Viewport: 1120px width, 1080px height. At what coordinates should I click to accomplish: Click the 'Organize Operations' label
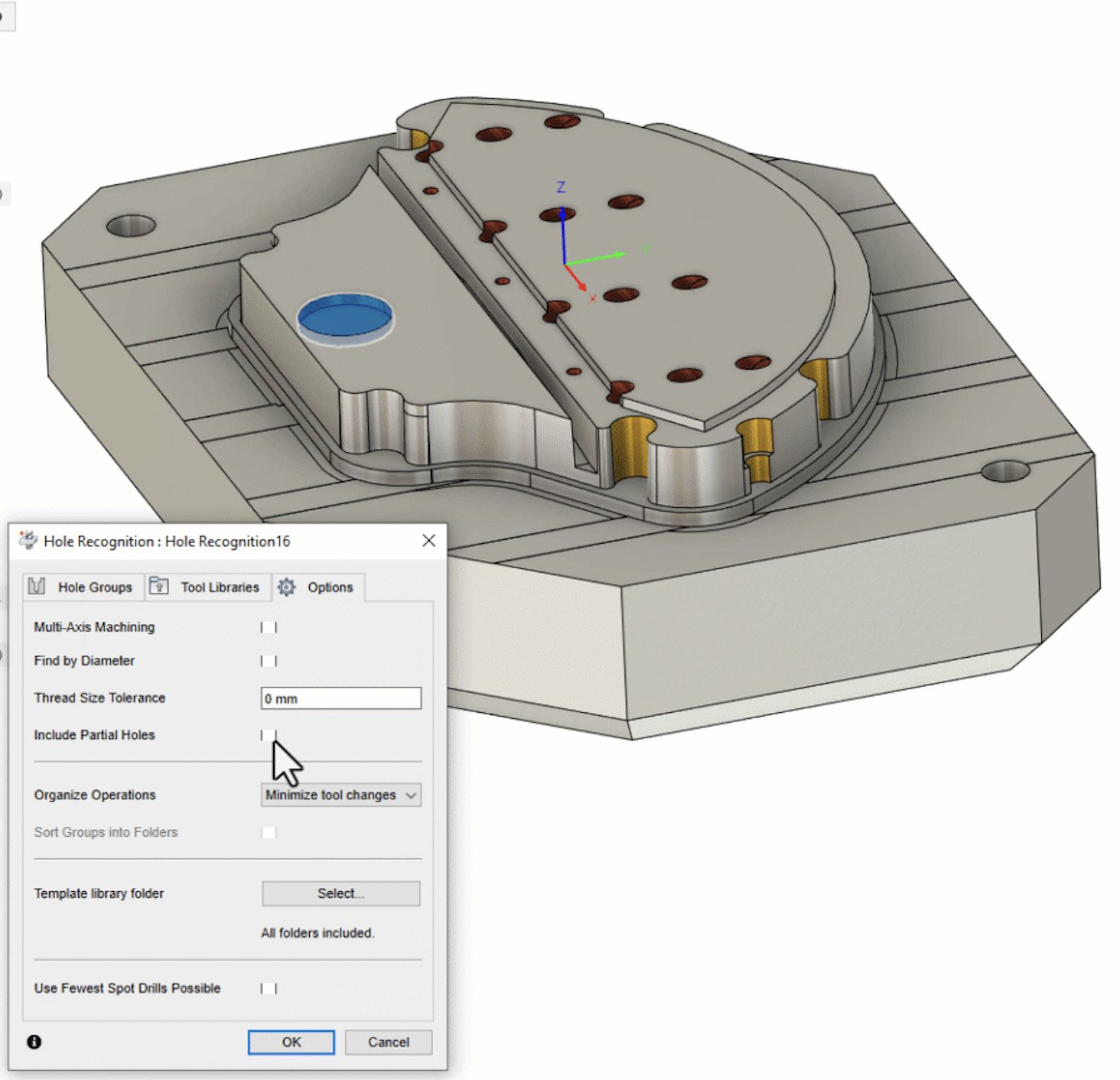tap(95, 795)
